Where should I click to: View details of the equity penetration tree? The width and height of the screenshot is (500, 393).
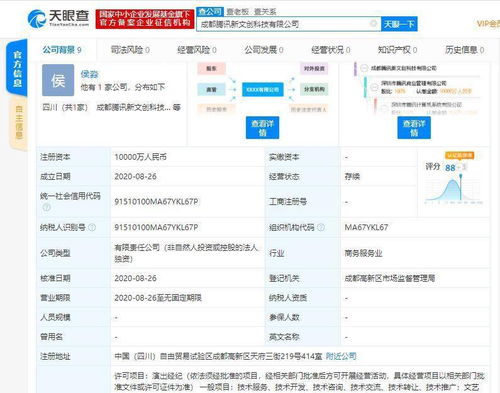414,128
